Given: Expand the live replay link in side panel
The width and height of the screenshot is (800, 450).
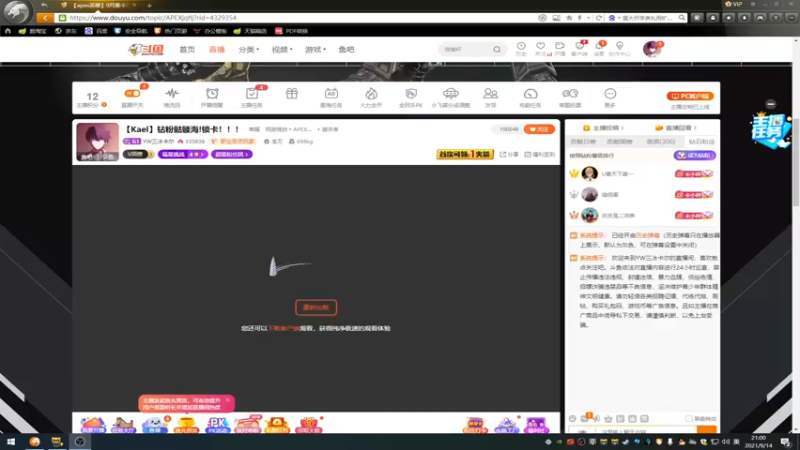Looking at the screenshot, I should (676, 128).
